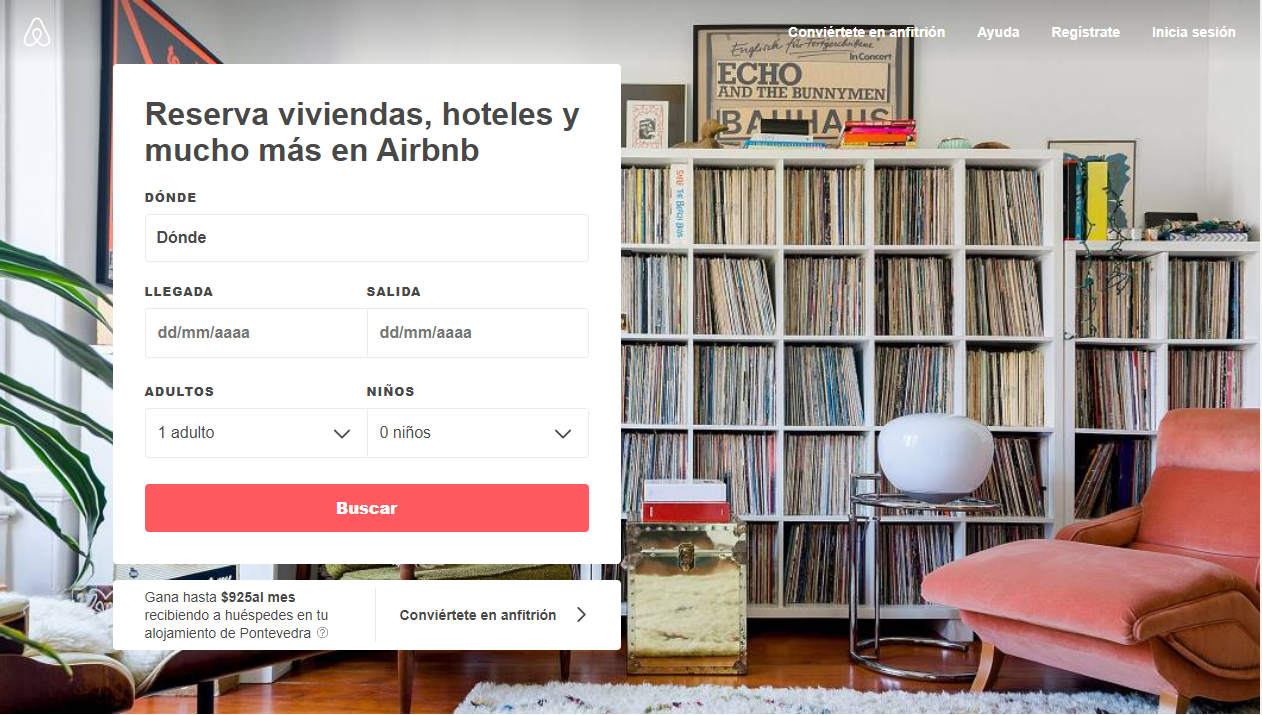The width and height of the screenshot is (1262, 715).
Task: Click the 'Gana hasta $925 al mes' text
Action: (x=220, y=598)
